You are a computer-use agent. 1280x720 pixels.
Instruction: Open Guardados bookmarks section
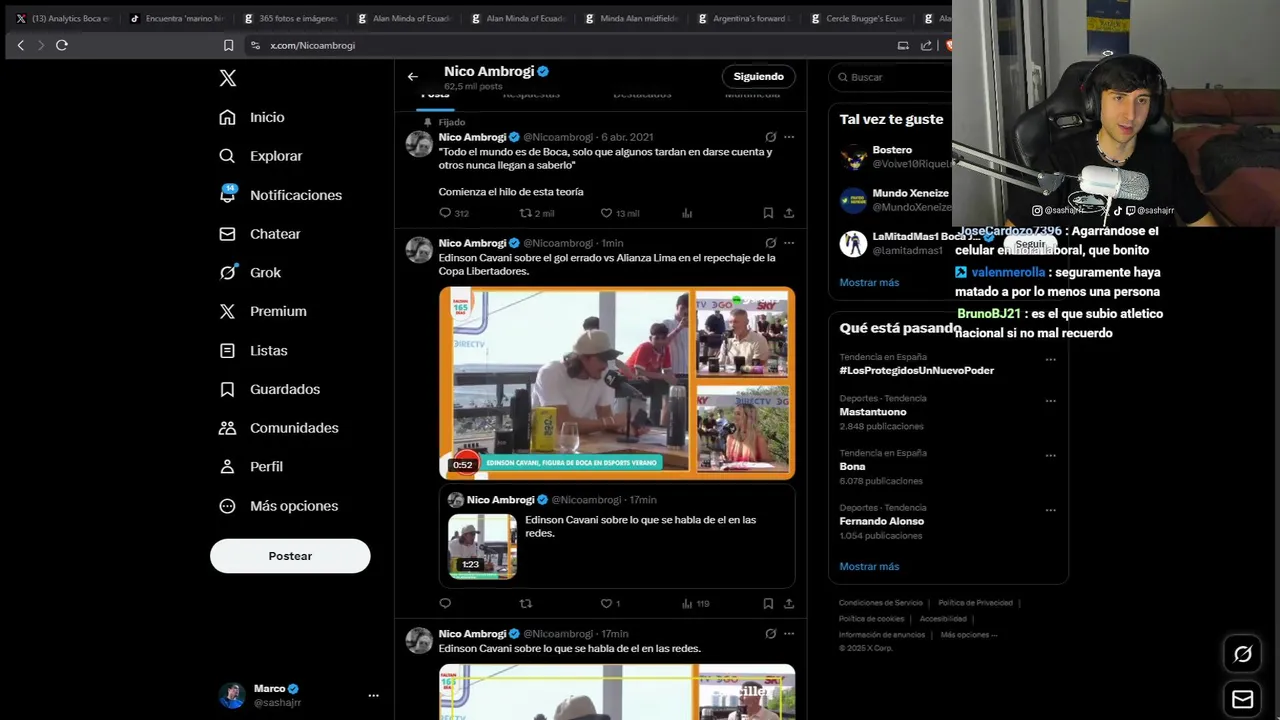[269, 389]
